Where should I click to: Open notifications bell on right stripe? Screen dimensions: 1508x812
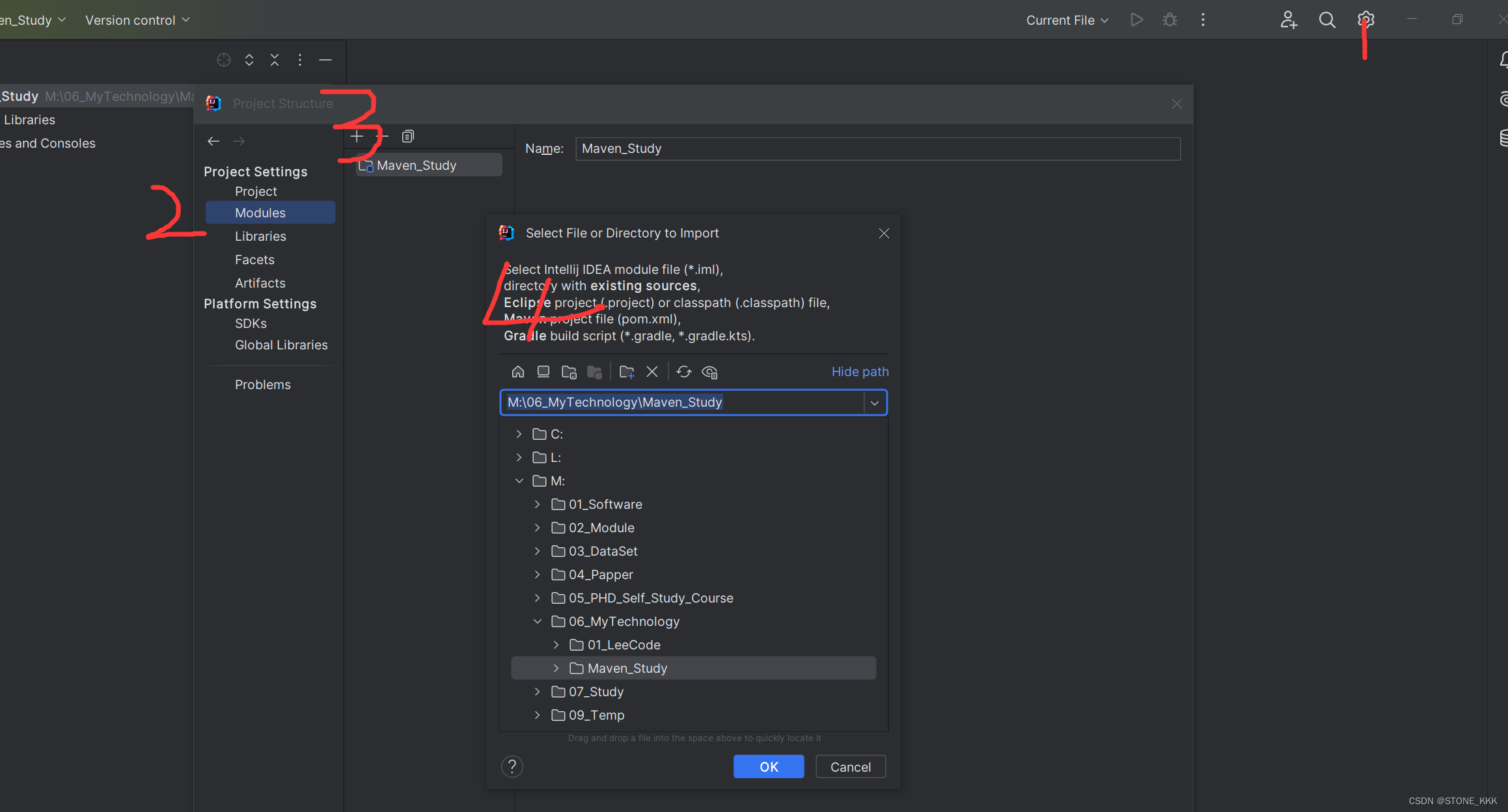[1503, 60]
